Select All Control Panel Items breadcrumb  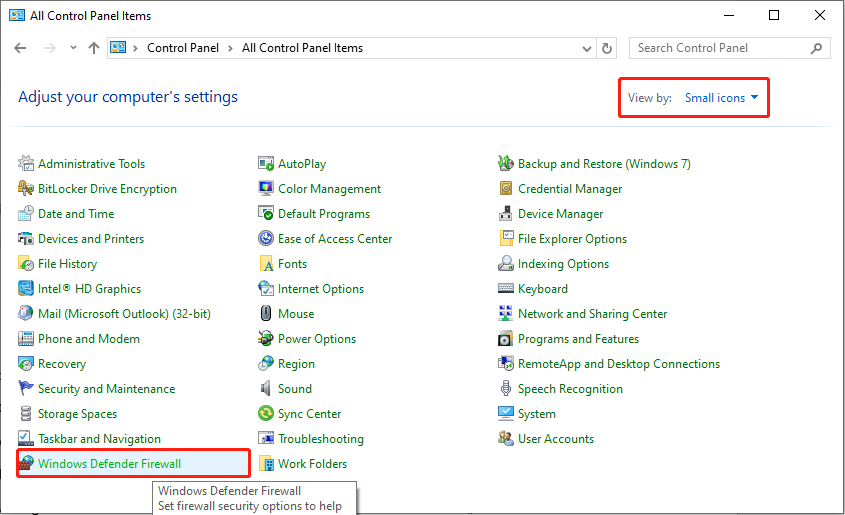click(x=302, y=48)
